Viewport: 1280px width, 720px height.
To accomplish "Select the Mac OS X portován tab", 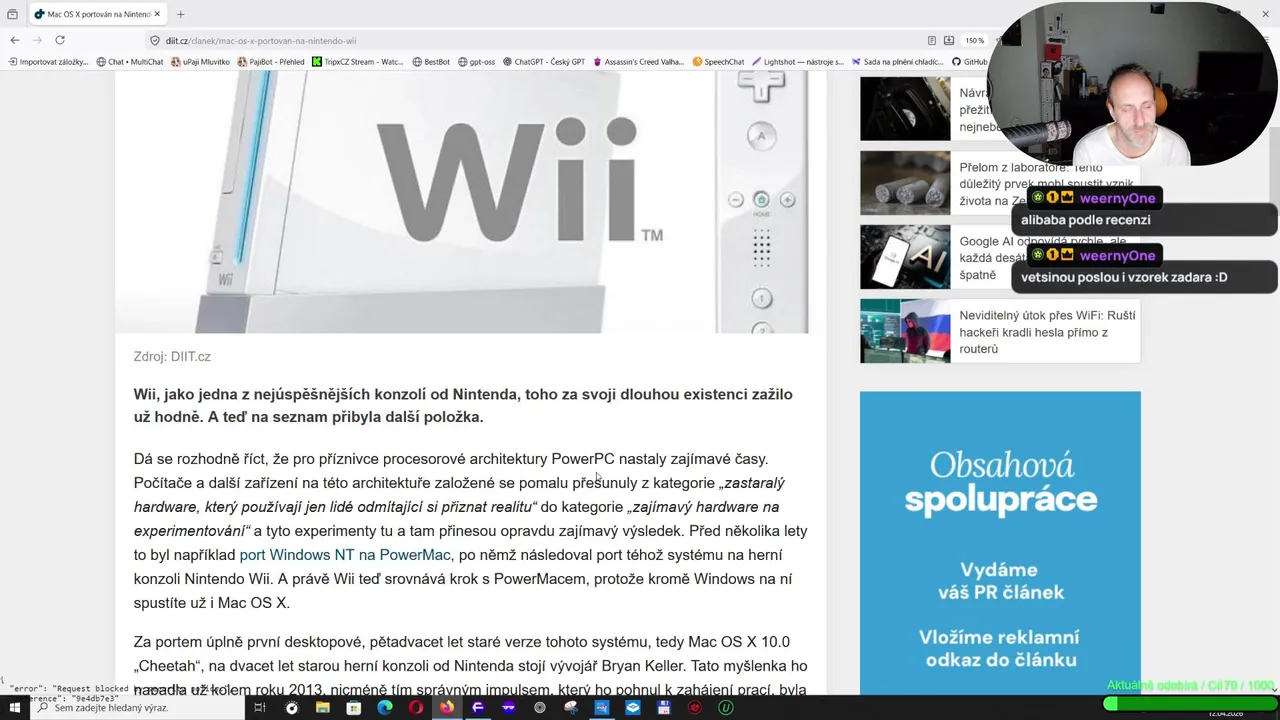I will point(97,14).
